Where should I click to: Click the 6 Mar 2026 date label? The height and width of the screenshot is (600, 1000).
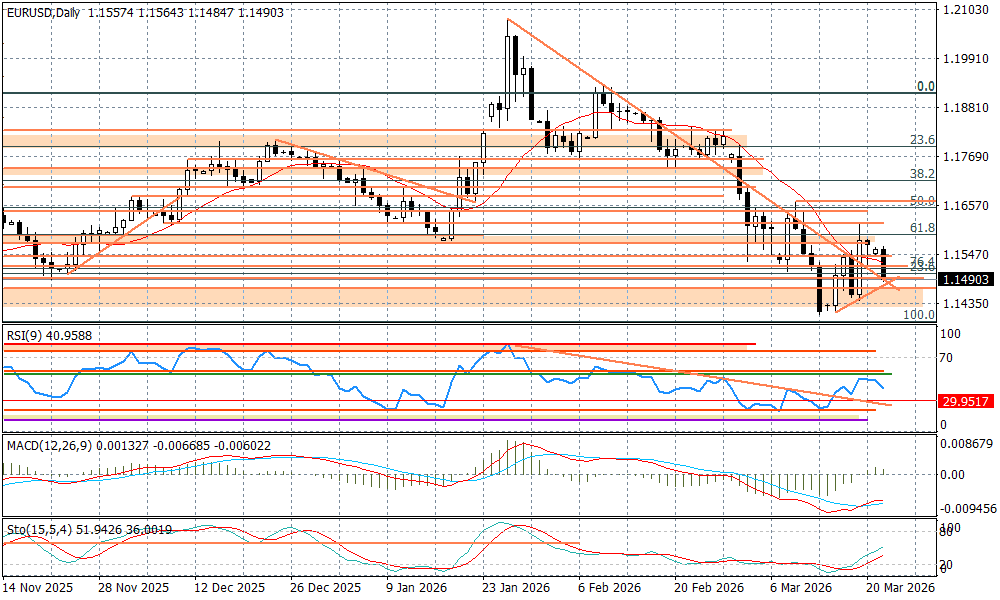[x=802, y=589]
